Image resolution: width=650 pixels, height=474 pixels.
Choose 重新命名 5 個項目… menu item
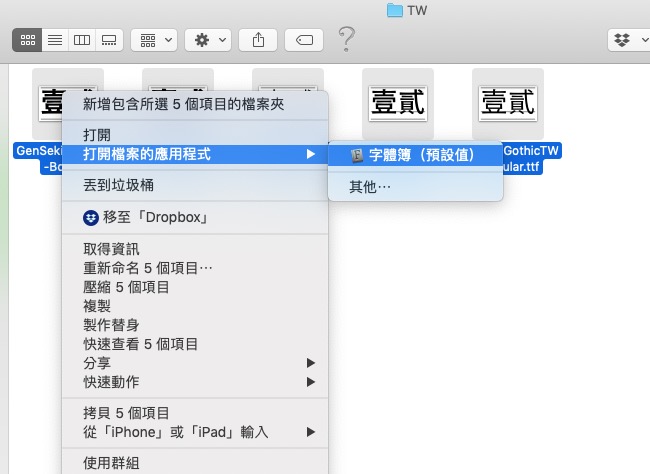click(x=195, y=268)
